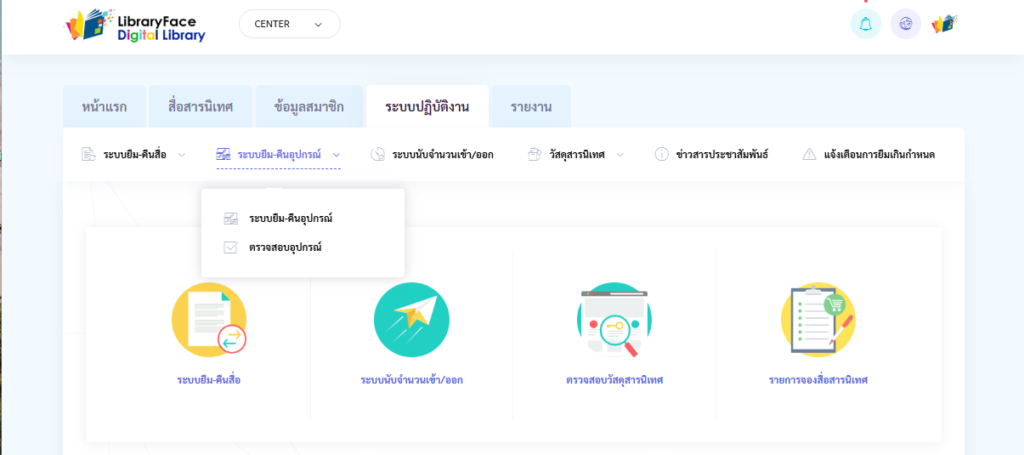Open ข่าวสารประชาสัมพันธ์ in the toolbar
Viewport: 1024px width, 455px height.
click(x=711, y=154)
